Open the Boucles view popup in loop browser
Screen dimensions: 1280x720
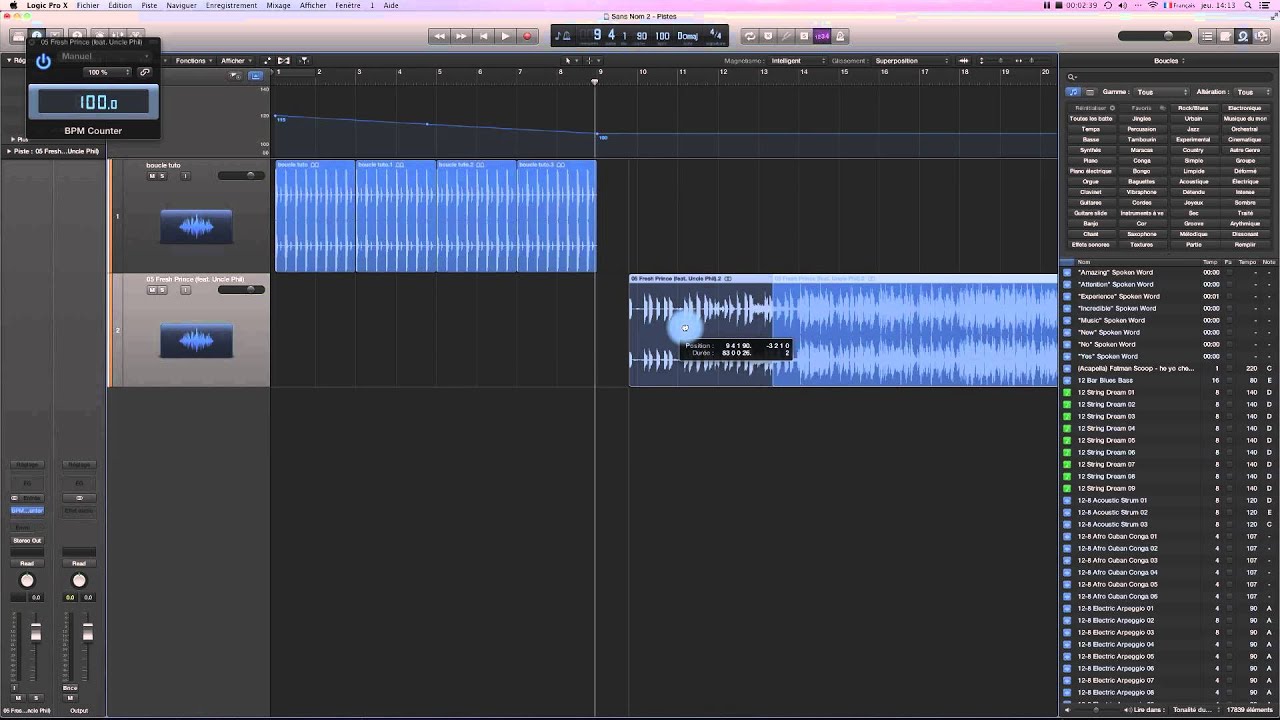pos(1169,60)
